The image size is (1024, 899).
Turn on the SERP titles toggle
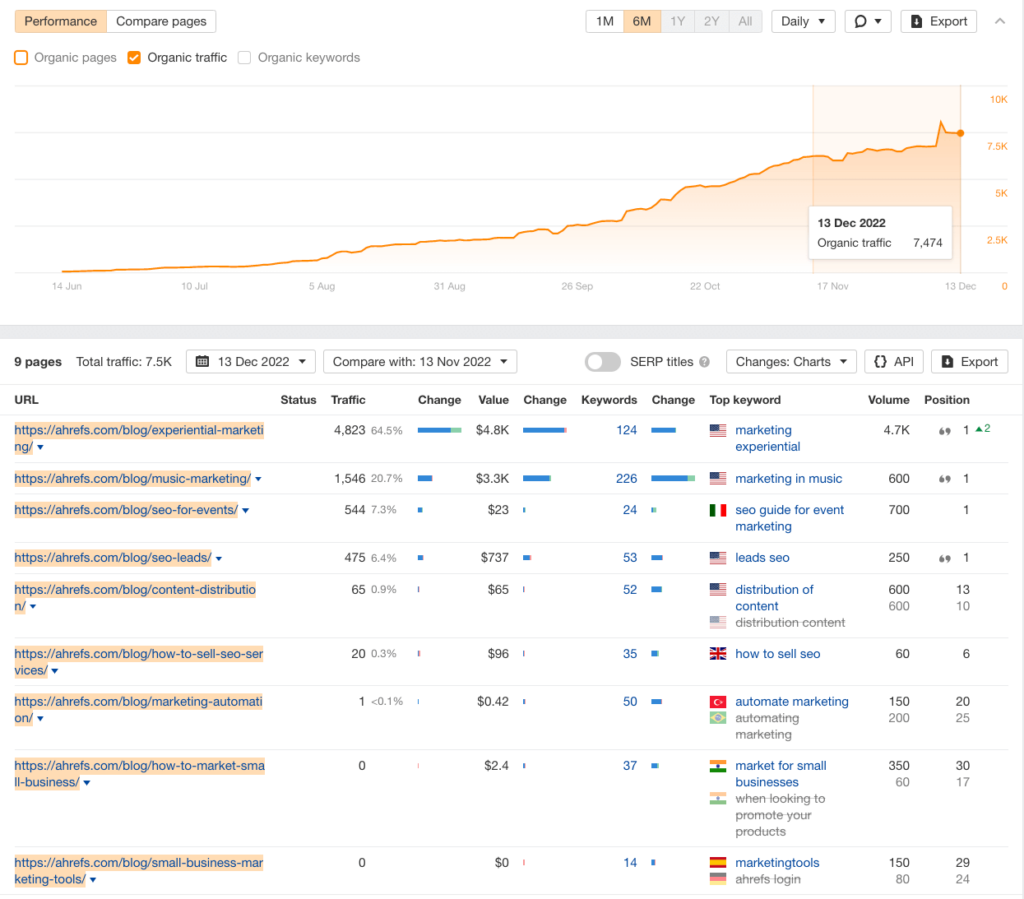(x=603, y=362)
